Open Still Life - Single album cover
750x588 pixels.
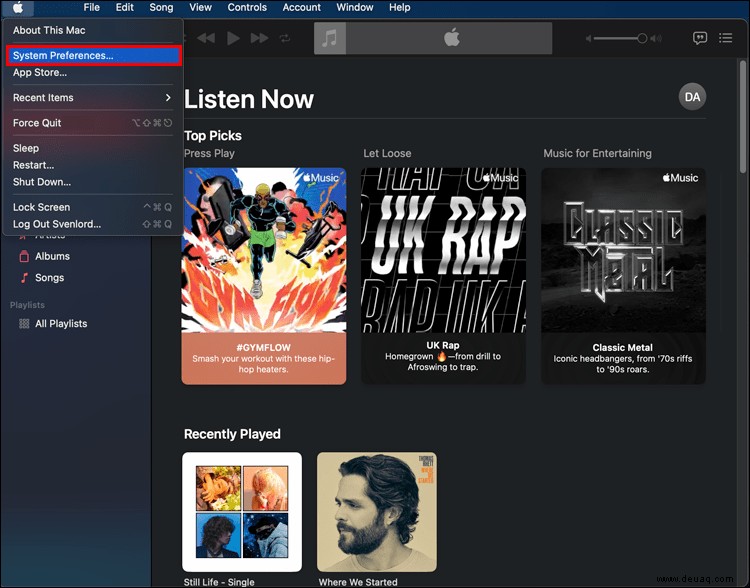pos(242,512)
